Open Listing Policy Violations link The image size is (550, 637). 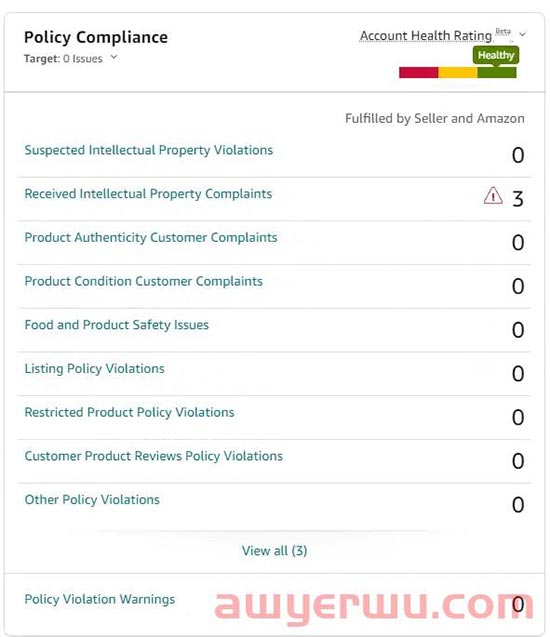pos(95,369)
